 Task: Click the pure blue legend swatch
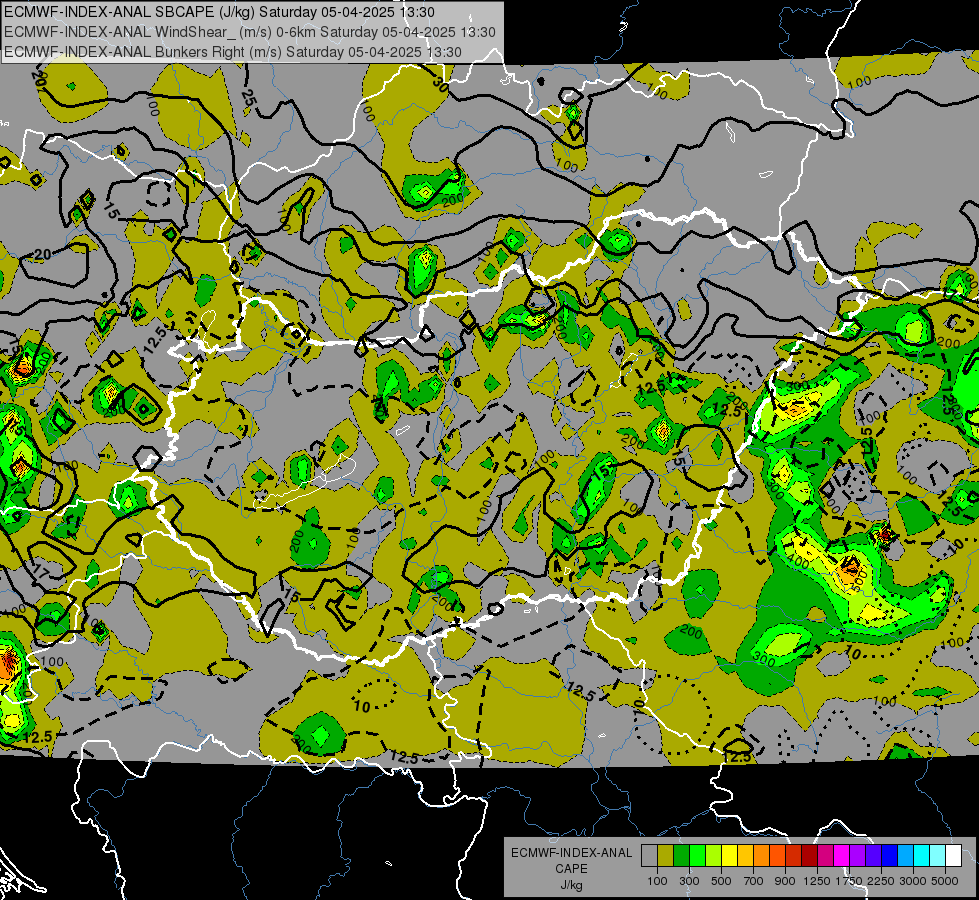(890, 856)
